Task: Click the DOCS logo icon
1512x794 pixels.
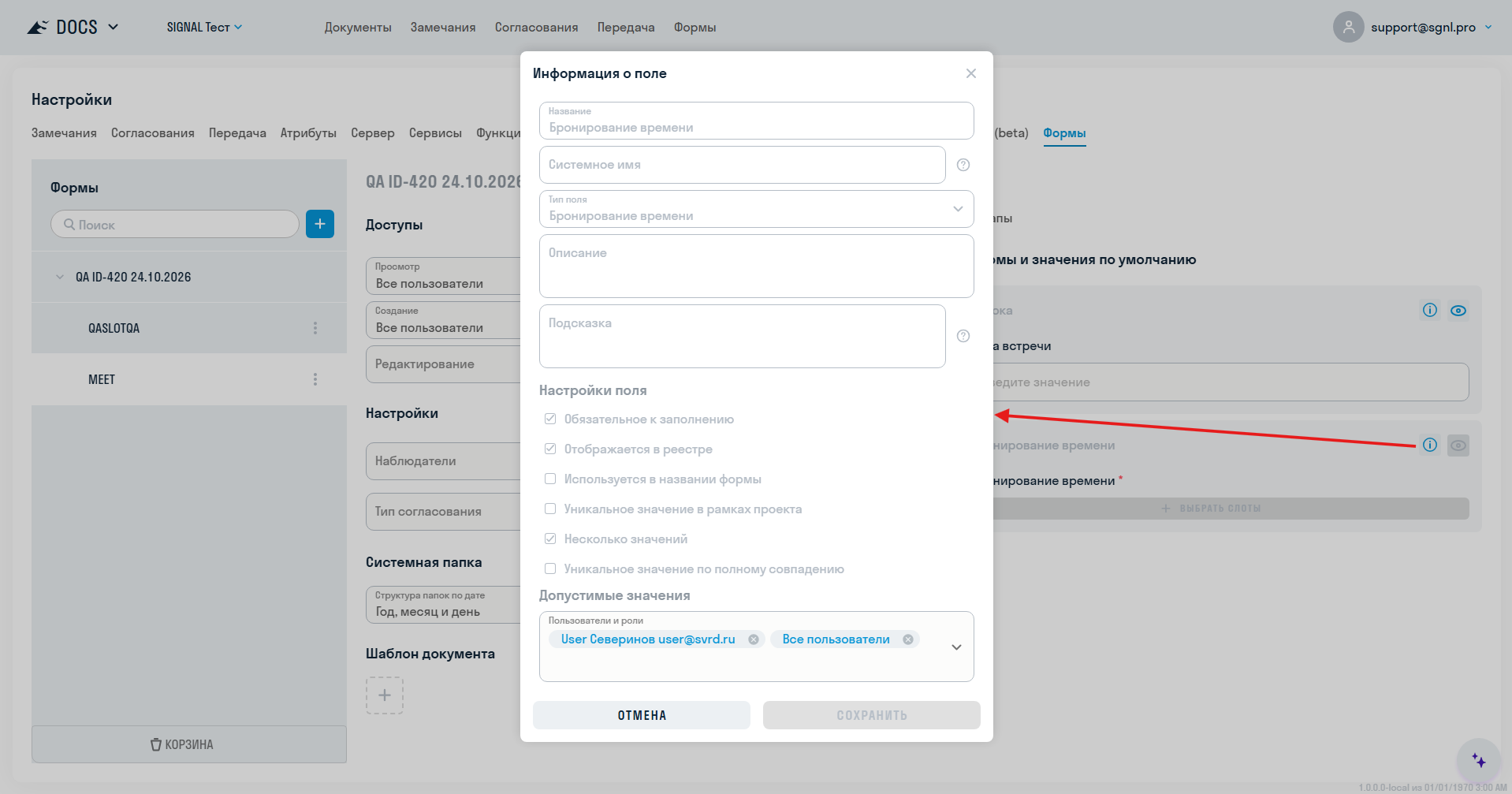Action: pos(38,28)
